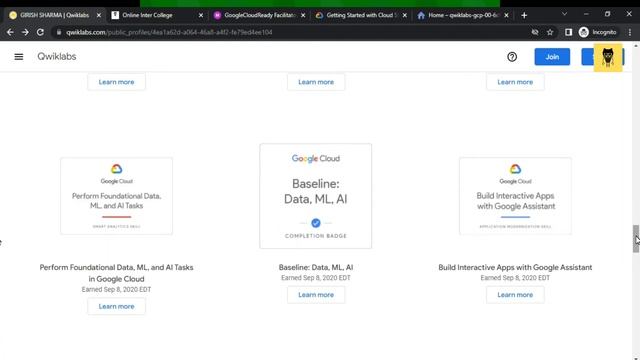Open a new browser tab with plus
The width and height of the screenshot is (640, 360).
524,16
